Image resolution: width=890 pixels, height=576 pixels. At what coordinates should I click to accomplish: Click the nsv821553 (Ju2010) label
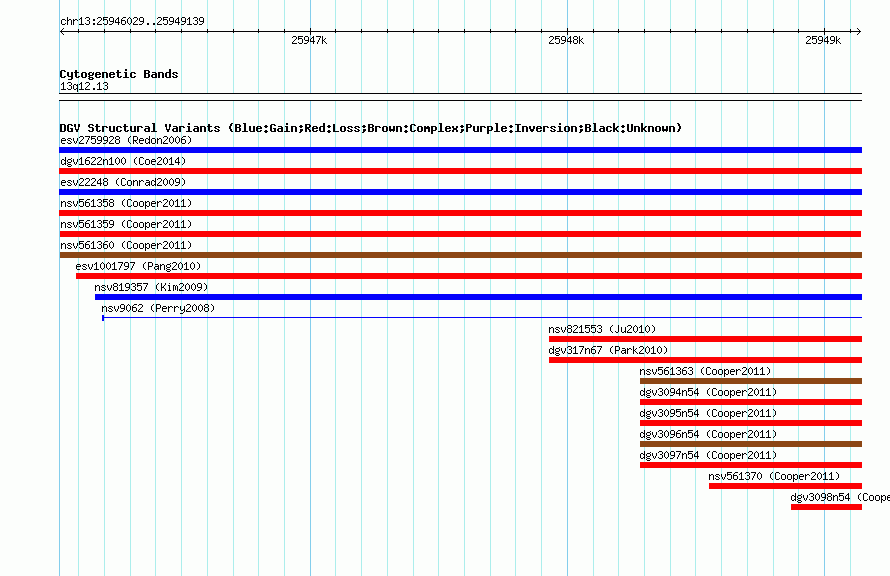602,329
